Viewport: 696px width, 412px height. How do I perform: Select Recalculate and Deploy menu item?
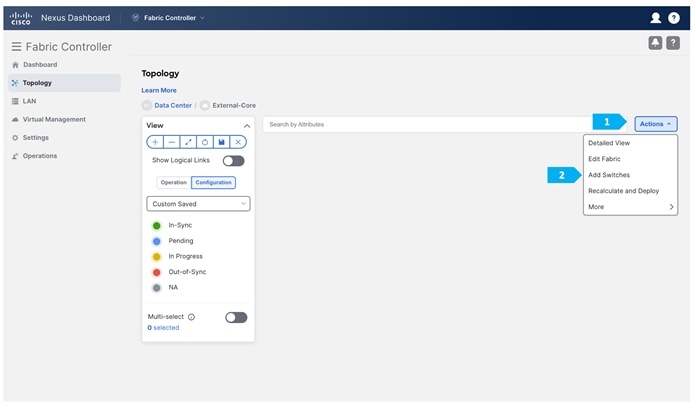point(624,191)
